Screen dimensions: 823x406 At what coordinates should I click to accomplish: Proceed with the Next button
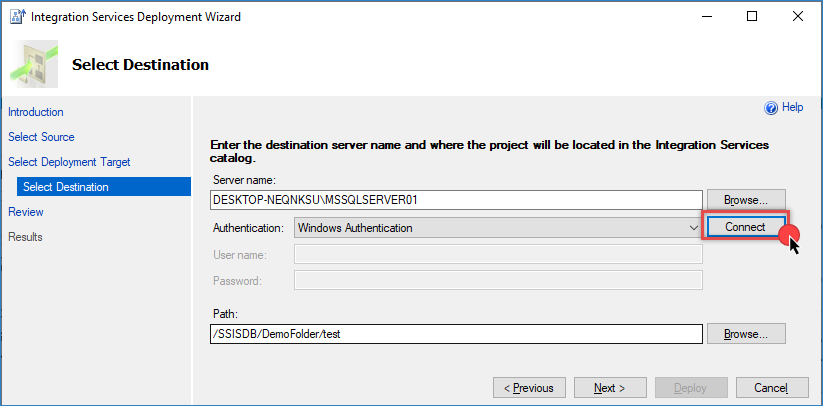(609, 388)
